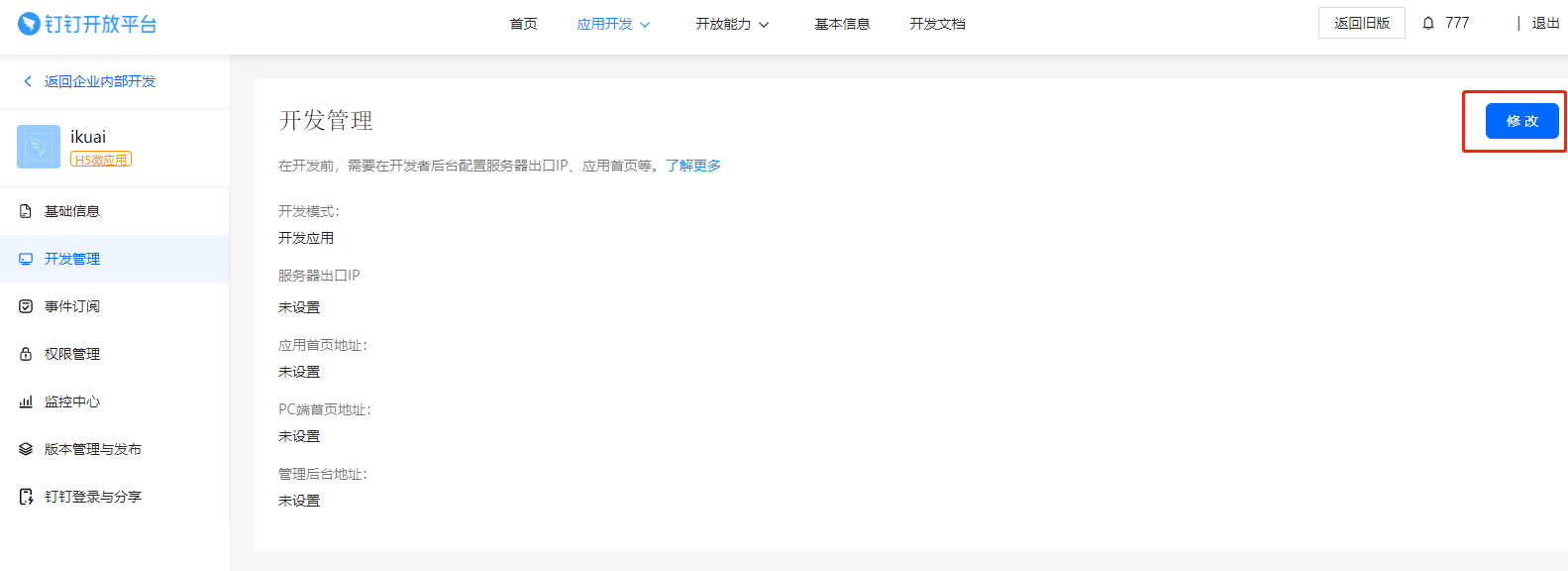Open the notification bell icon
Viewport: 1568px width, 571px height.
[x=1428, y=23]
